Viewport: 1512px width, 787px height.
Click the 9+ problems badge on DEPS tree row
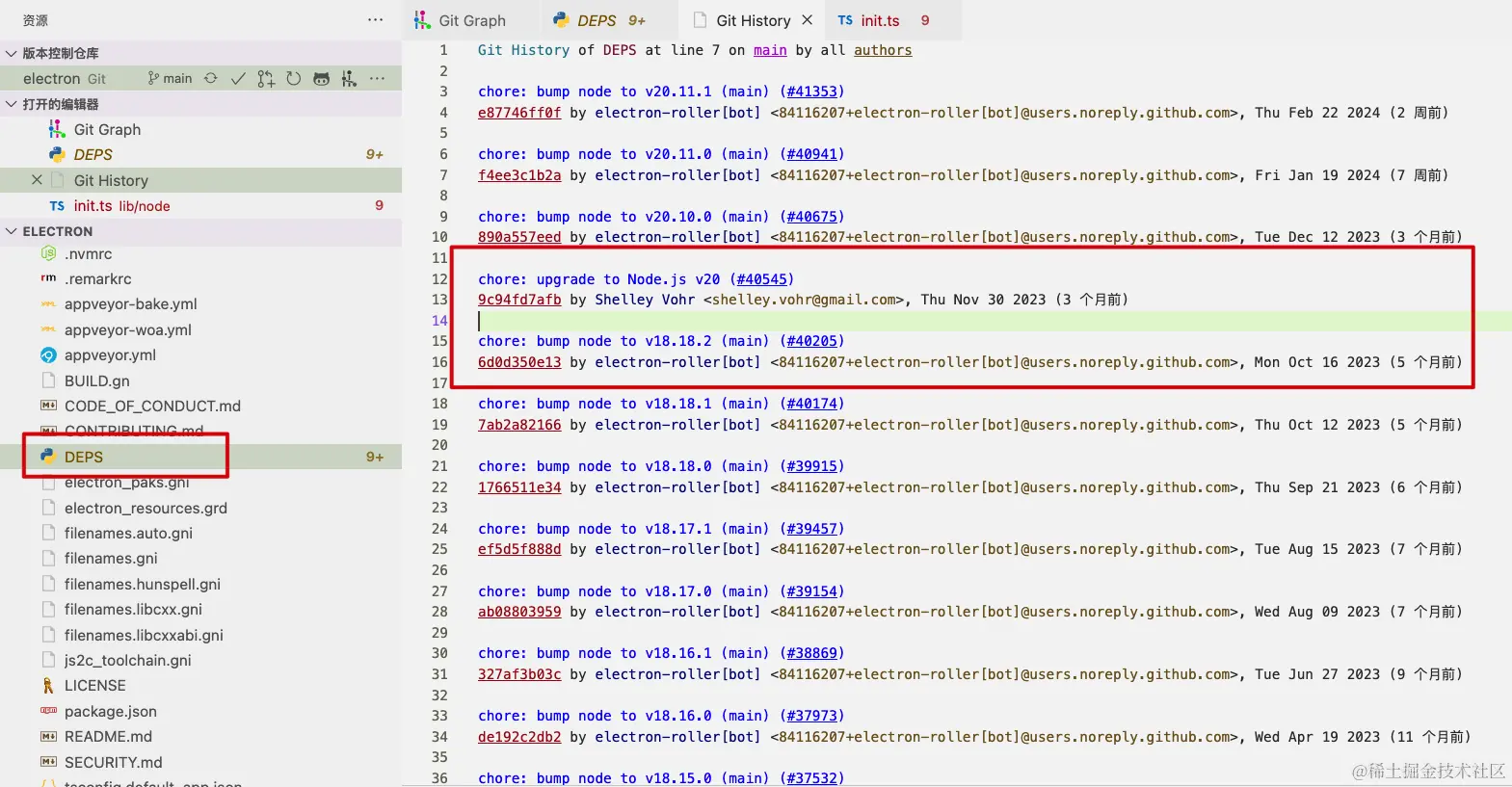[x=375, y=457]
